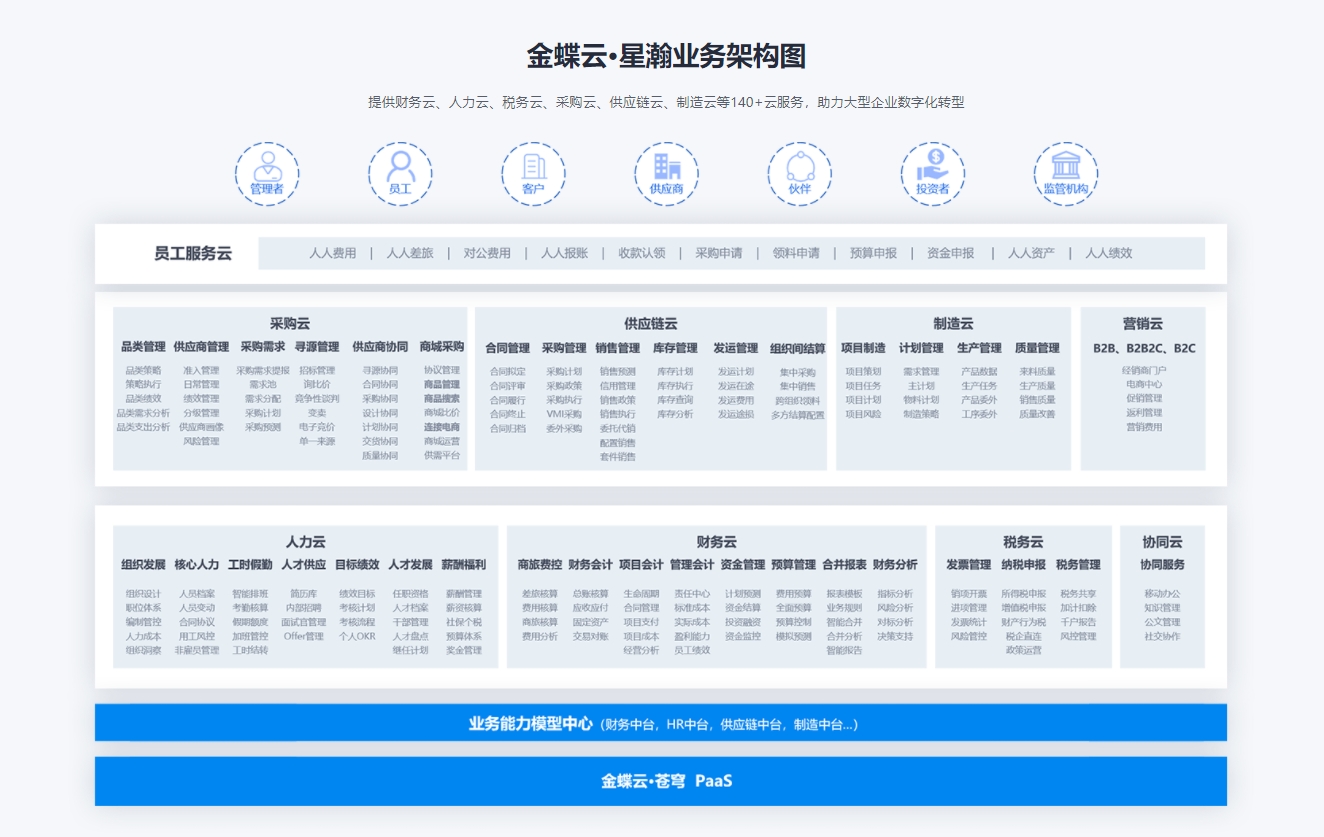
Task: Click 单一来源 under 寻源管理
Action: (317, 441)
